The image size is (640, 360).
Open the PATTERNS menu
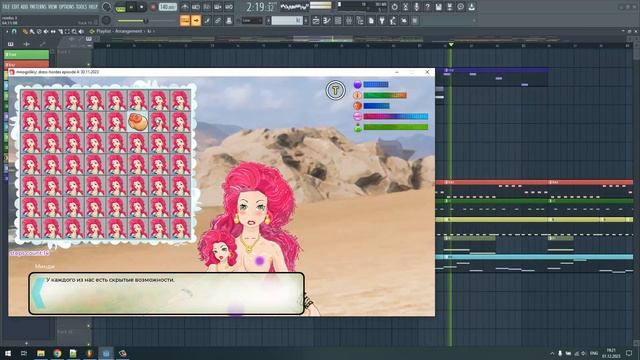pyautogui.click(x=38, y=7)
